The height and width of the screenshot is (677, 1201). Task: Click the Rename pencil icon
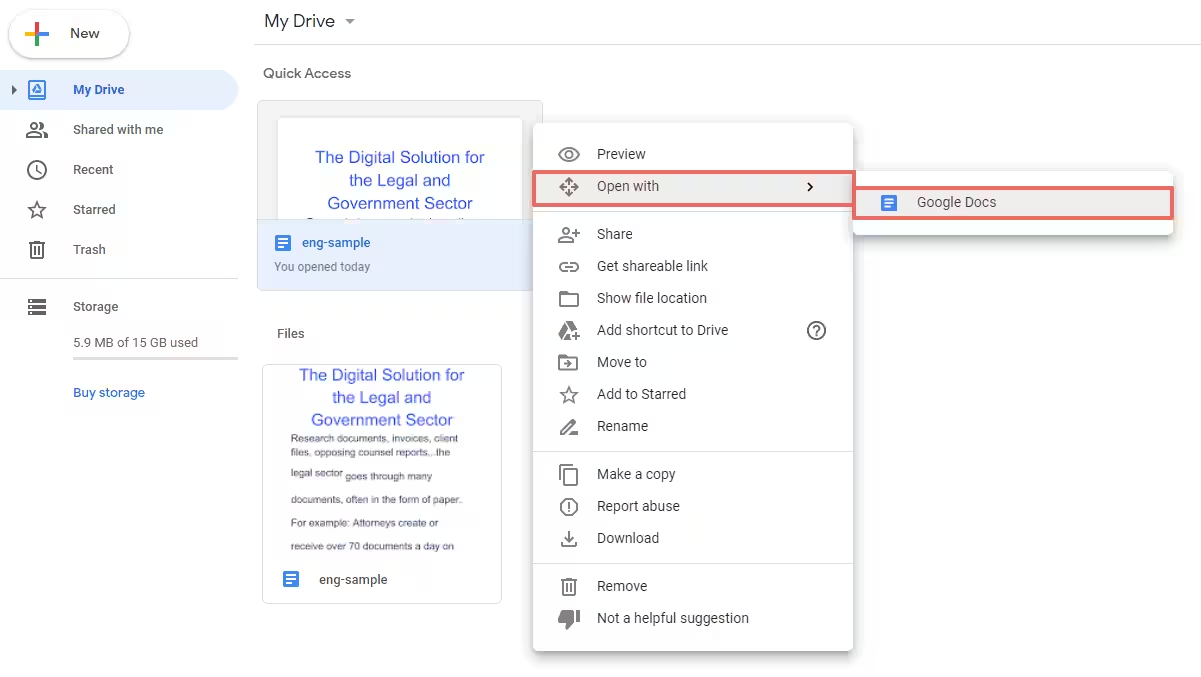569,426
